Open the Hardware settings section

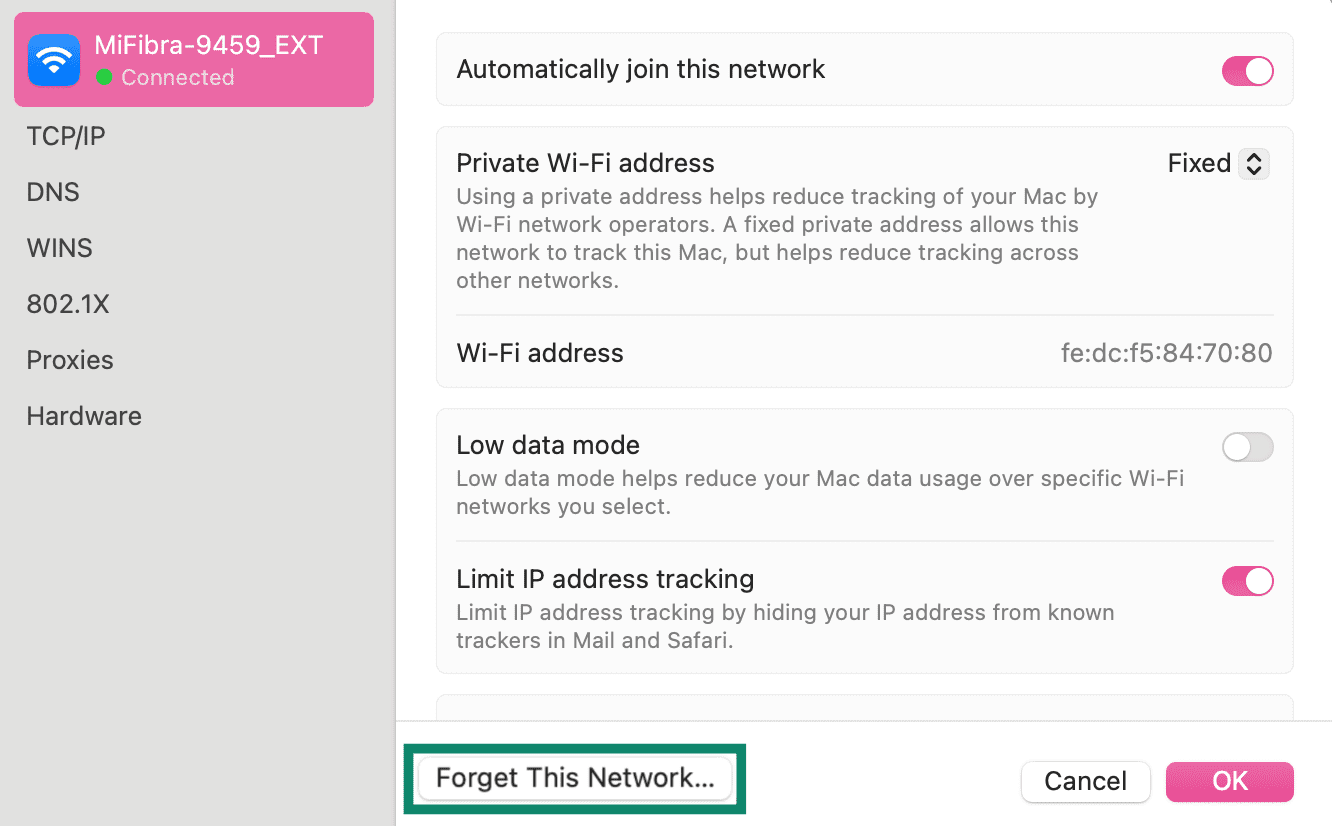coord(83,415)
